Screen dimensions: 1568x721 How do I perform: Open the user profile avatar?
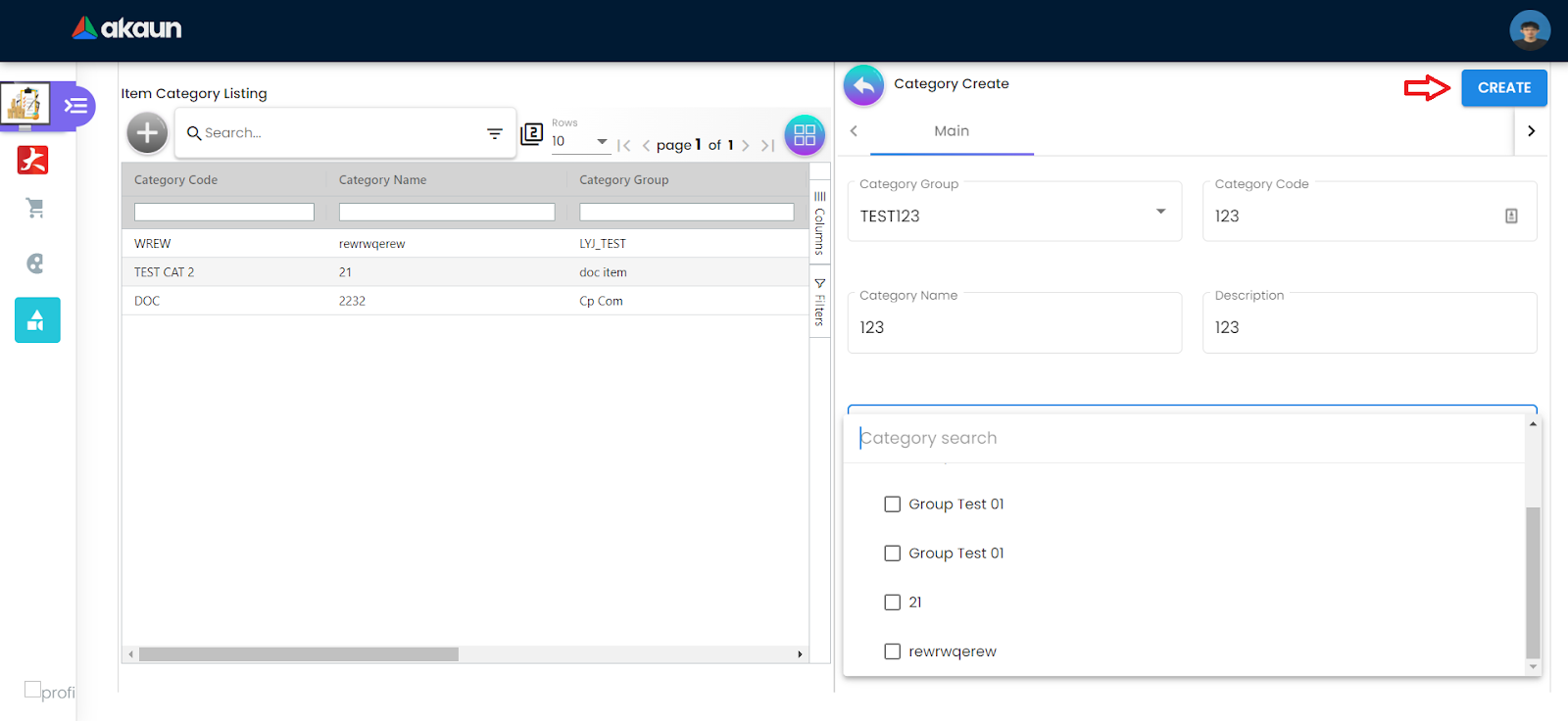click(x=1529, y=30)
